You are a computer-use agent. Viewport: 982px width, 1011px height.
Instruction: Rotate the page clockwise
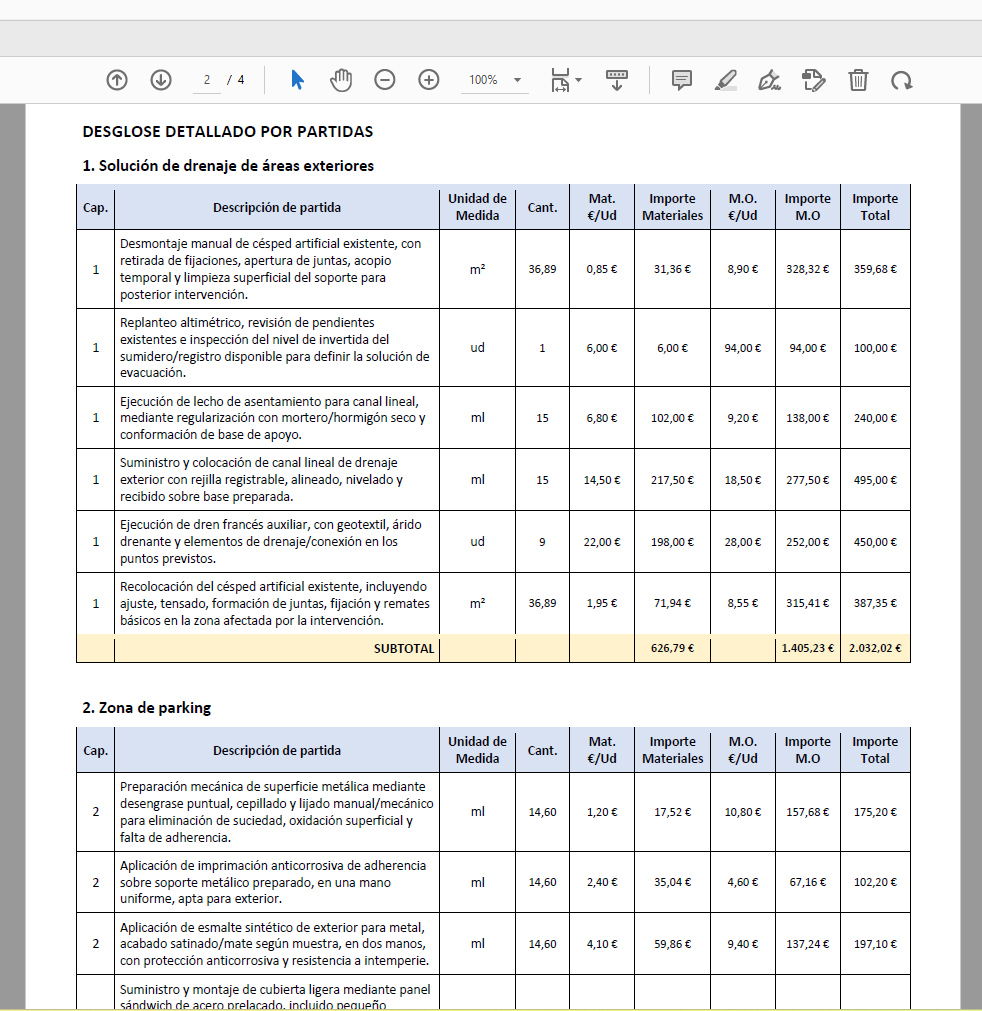point(901,81)
